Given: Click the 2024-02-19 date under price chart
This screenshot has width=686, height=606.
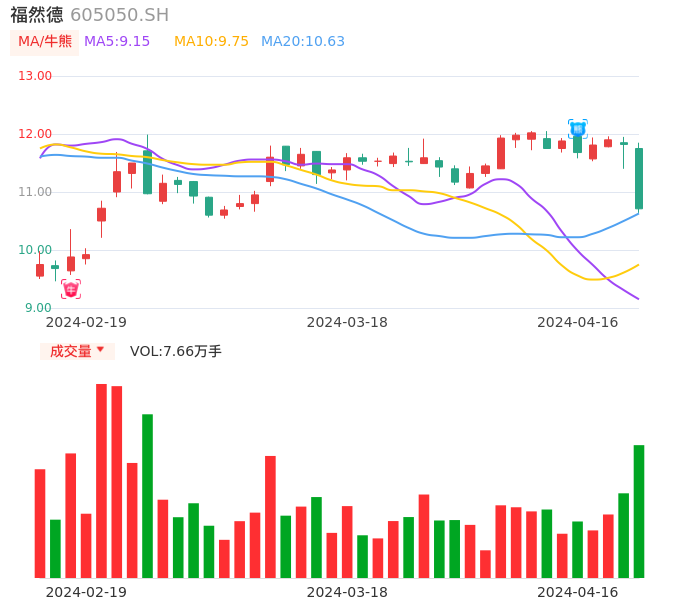Looking at the screenshot, I should [x=86, y=322].
